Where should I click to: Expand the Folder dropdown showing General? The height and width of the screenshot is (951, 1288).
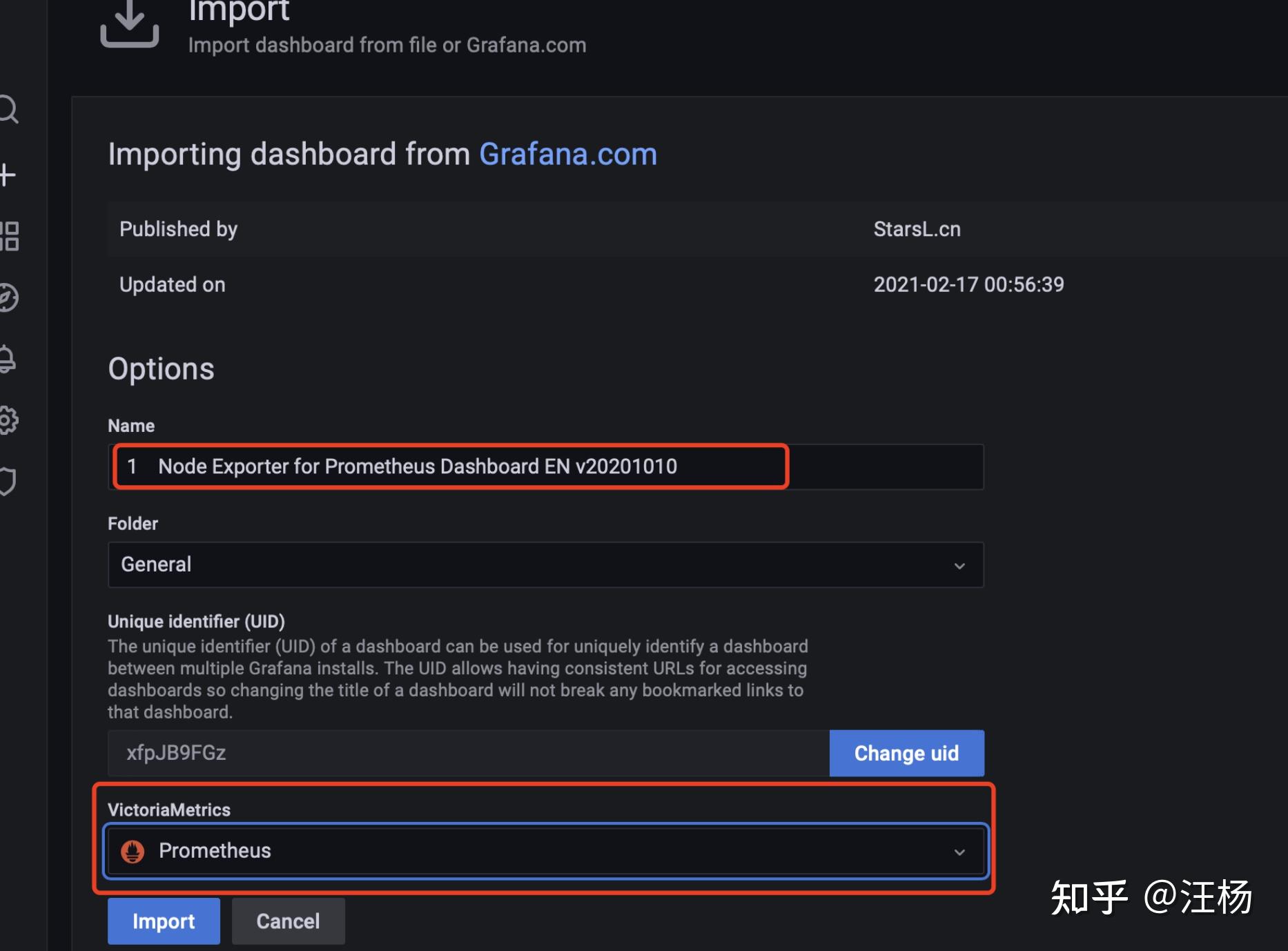pos(545,565)
